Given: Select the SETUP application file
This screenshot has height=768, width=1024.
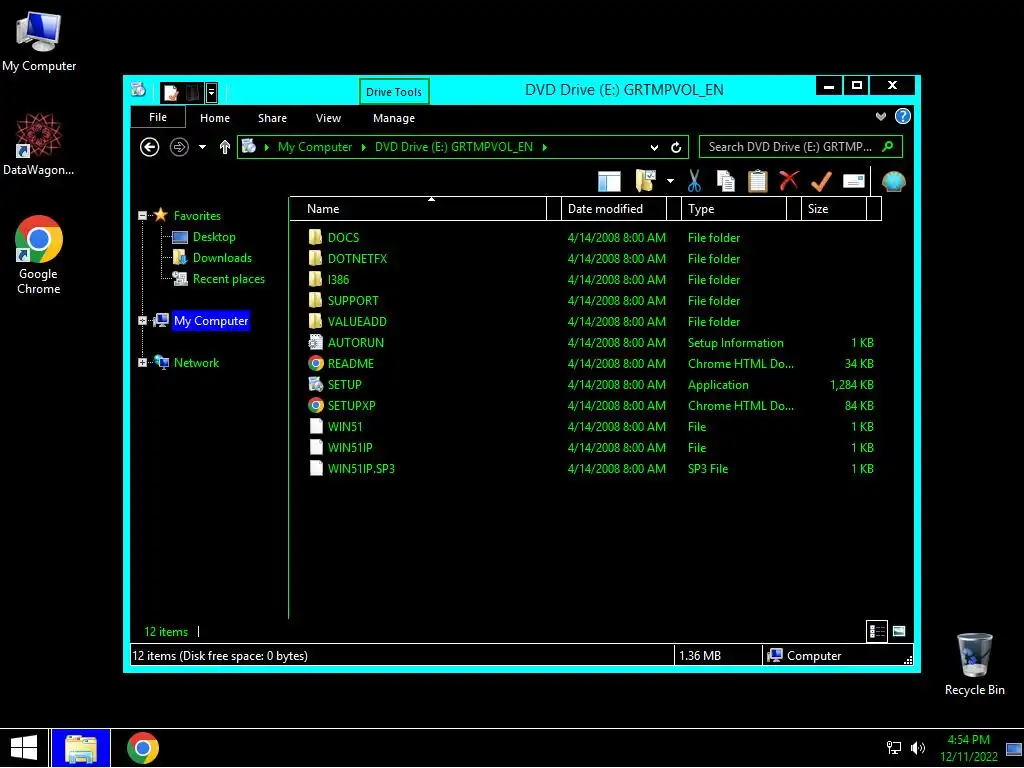Looking at the screenshot, I should click(344, 385).
